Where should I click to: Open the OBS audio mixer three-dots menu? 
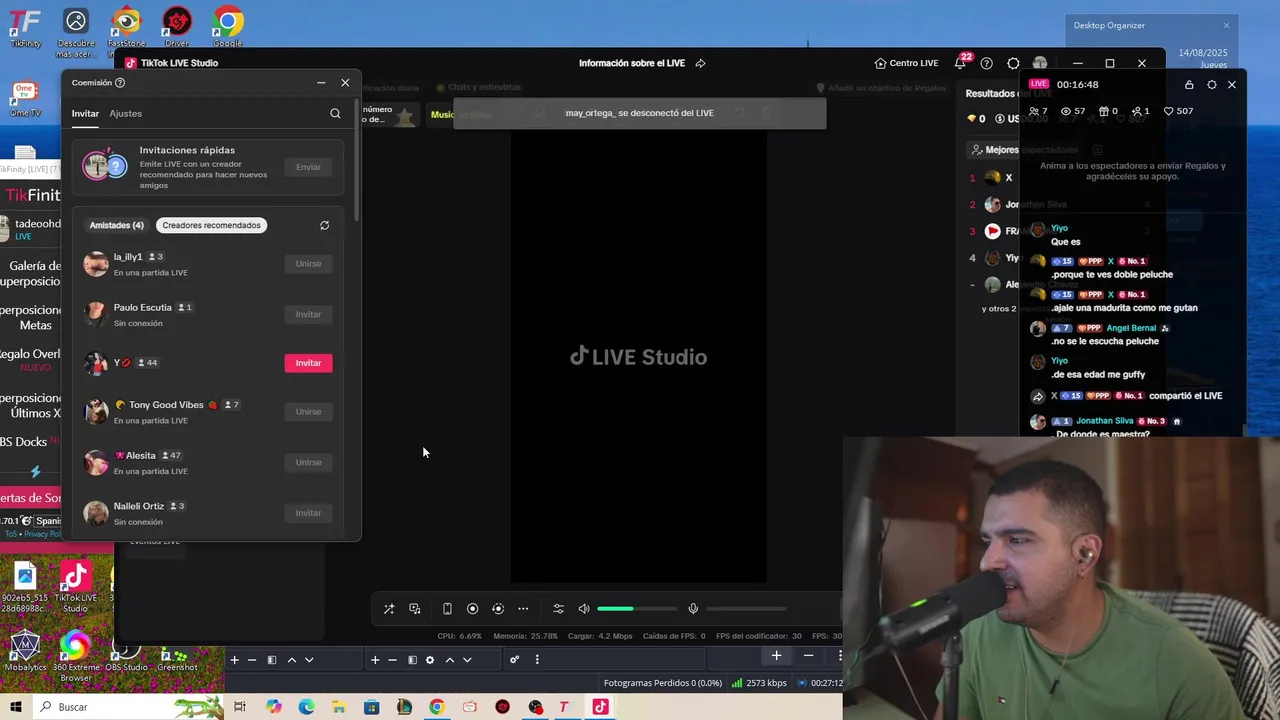(537, 660)
